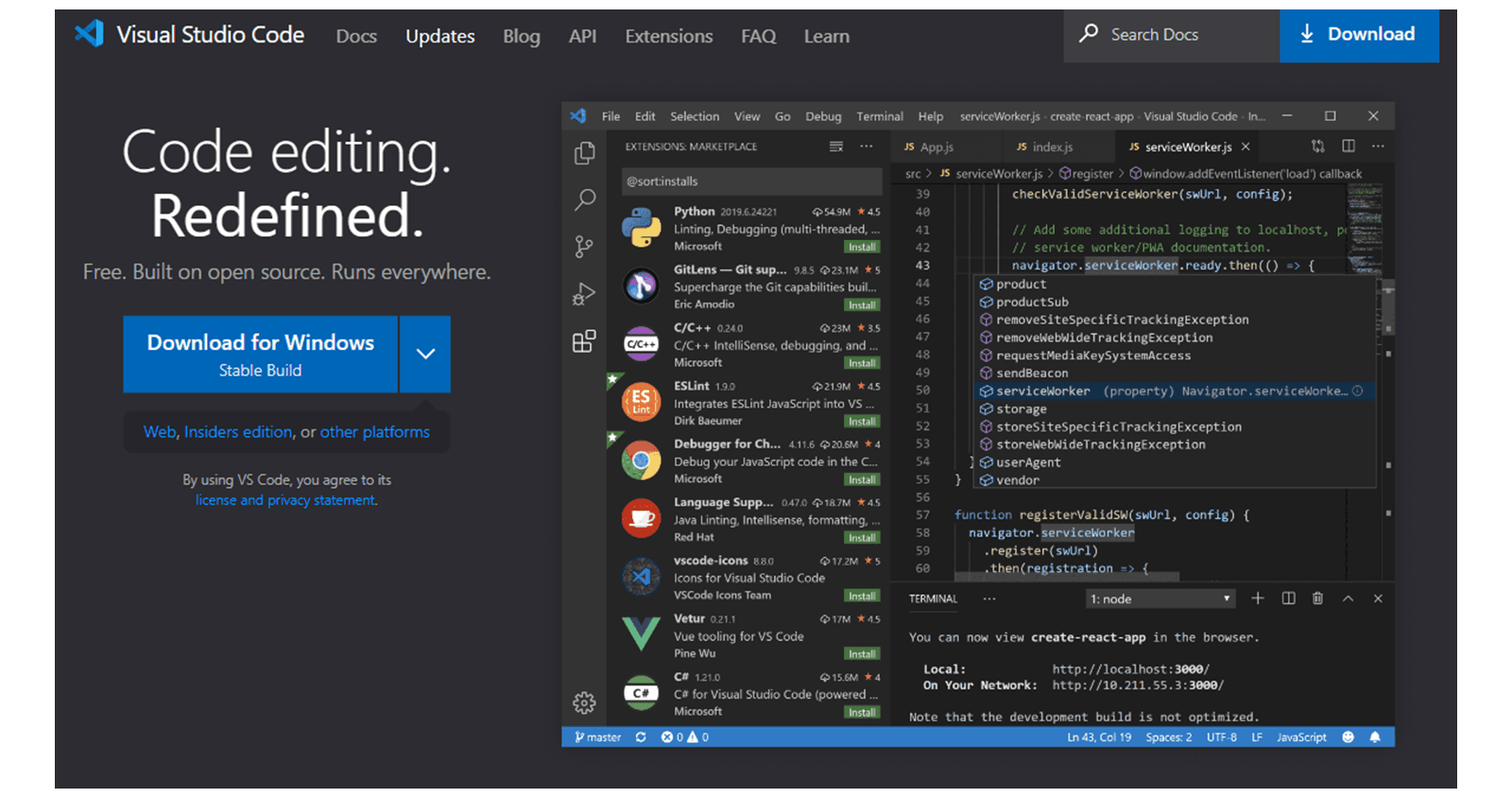
Task: Open Source Control view in activity bar
Action: (x=584, y=247)
